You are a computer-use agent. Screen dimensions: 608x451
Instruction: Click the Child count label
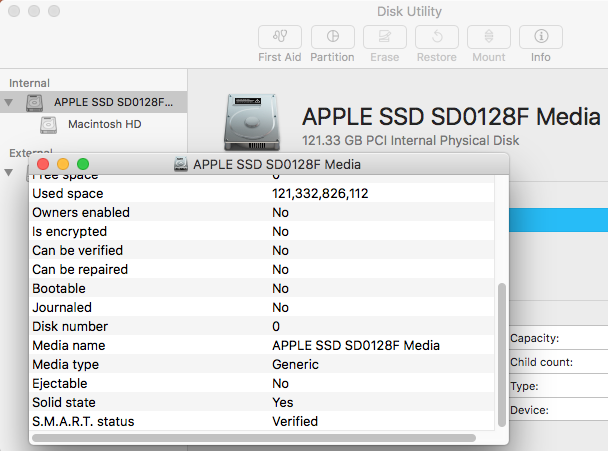click(x=542, y=362)
